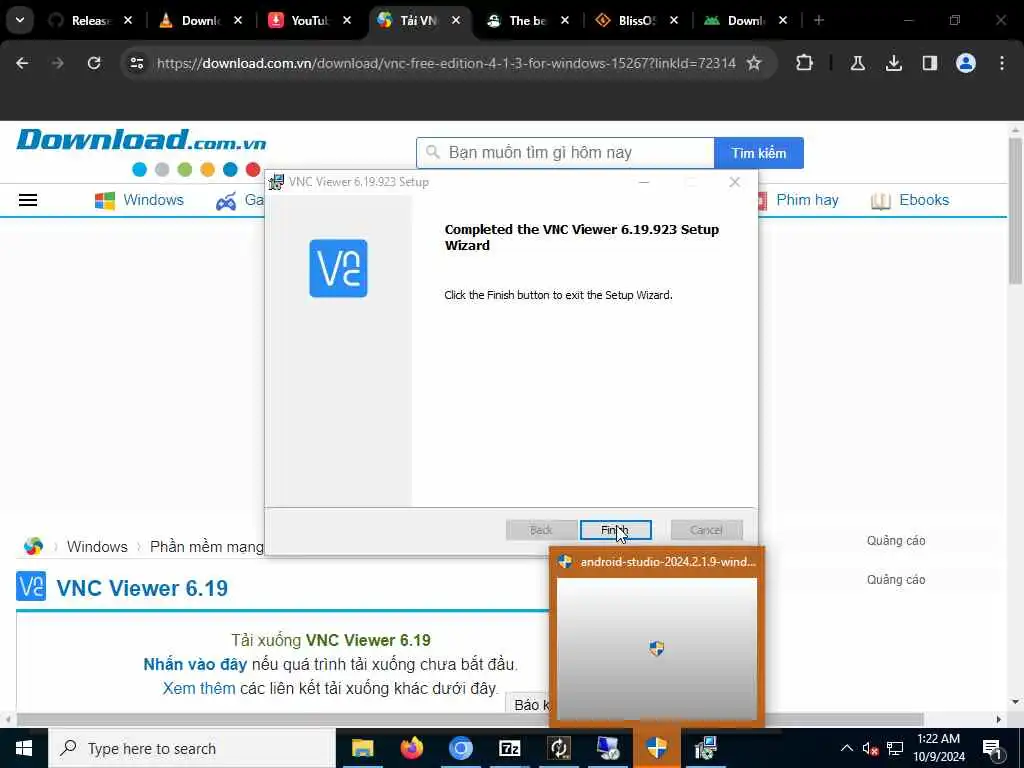The height and width of the screenshot is (768, 1024).
Task: Open Ebooks category
Action: click(x=910, y=200)
